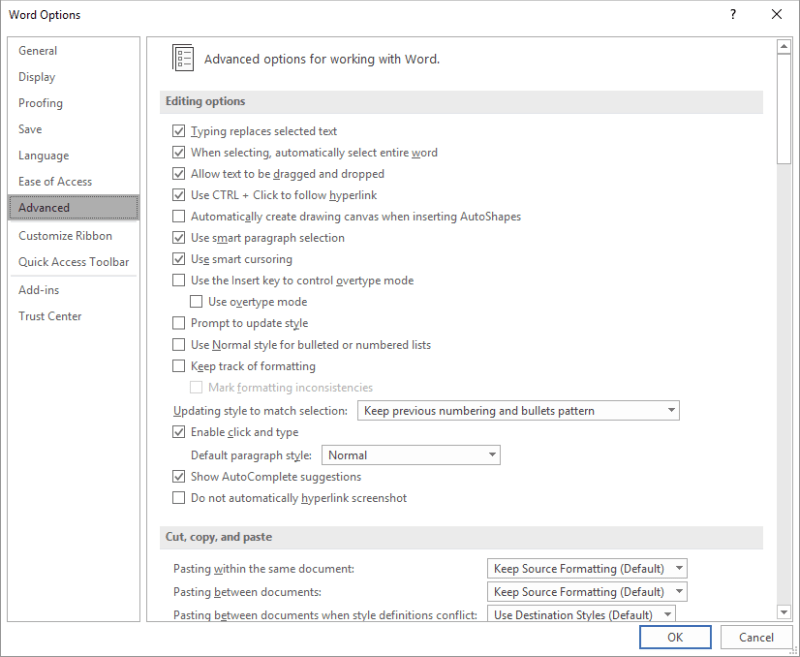The width and height of the screenshot is (800, 657).
Task: Disable Typing replaces selected text
Action: coord(178,131)
